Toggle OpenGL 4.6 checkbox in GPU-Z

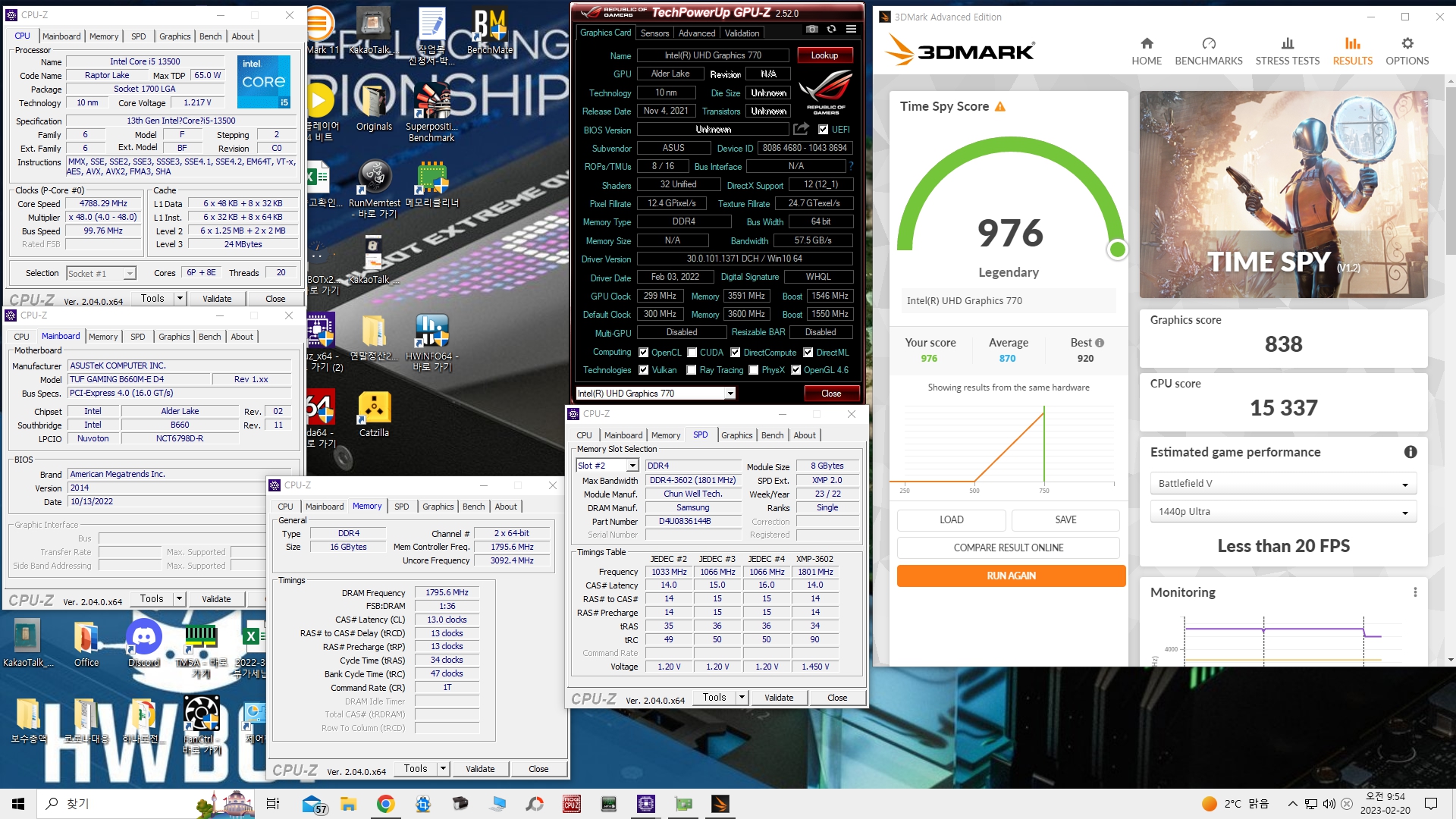coord(795,370)
